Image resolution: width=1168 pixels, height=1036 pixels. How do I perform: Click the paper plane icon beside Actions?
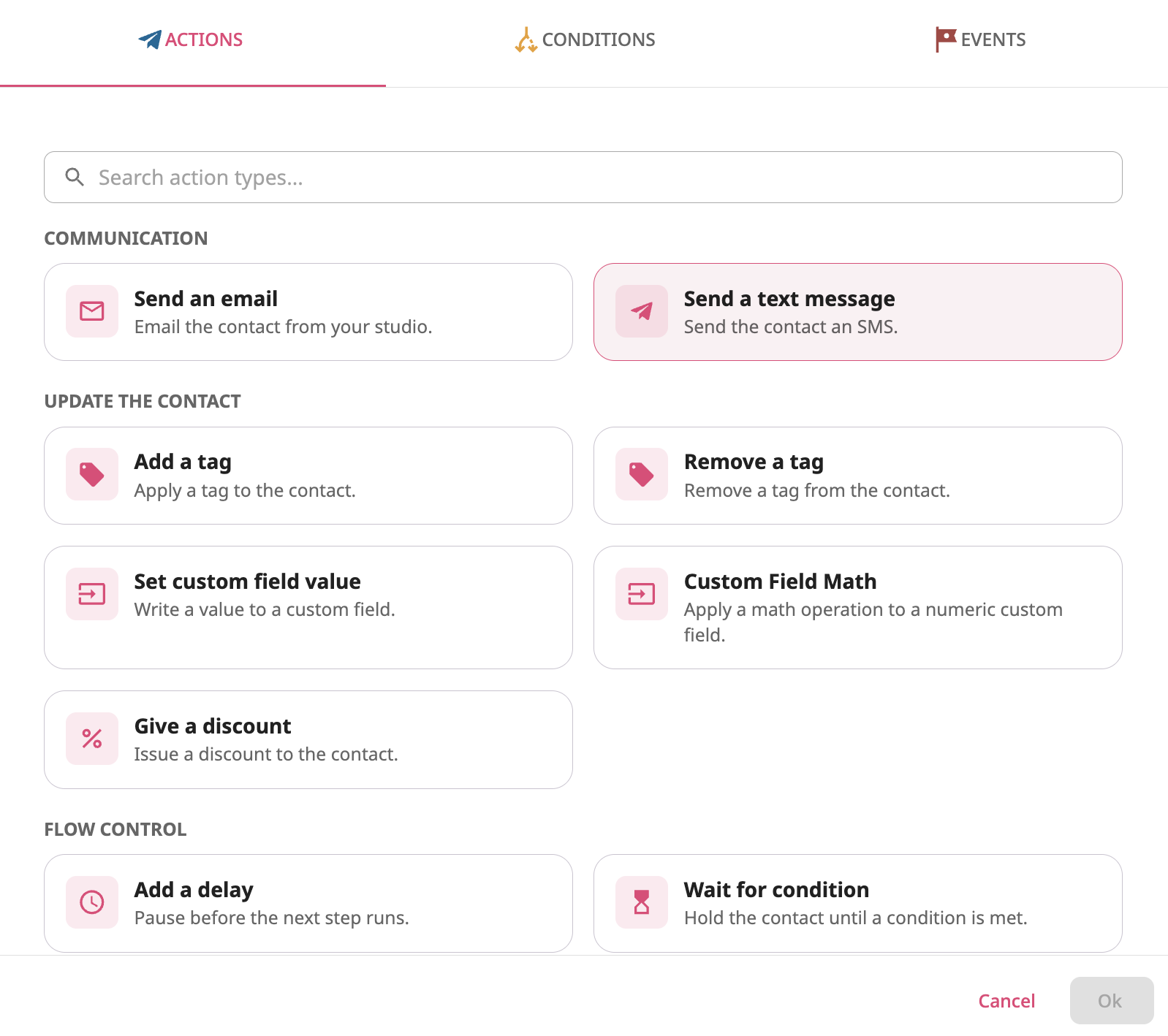point(150,39)
